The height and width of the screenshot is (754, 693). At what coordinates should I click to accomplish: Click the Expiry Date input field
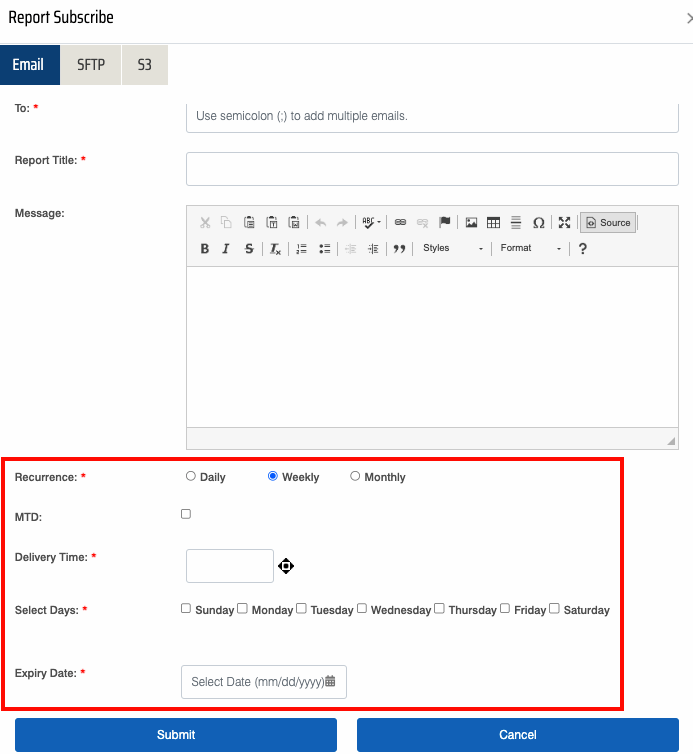256,682
